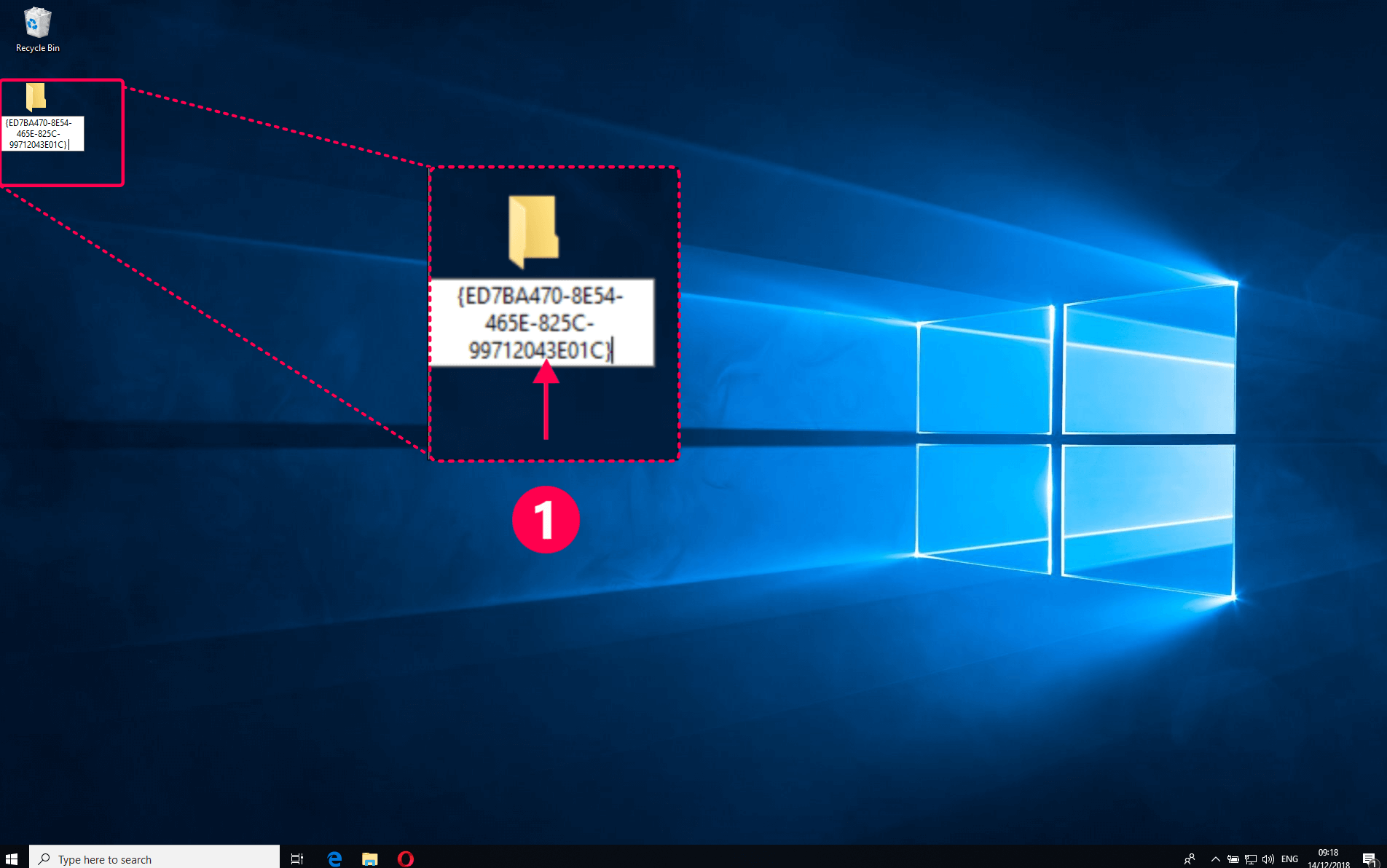Open the network connection tray icon
The height and width of the screenshot is (868, 1387).
pyautogui.click(x=1251, y=859)
